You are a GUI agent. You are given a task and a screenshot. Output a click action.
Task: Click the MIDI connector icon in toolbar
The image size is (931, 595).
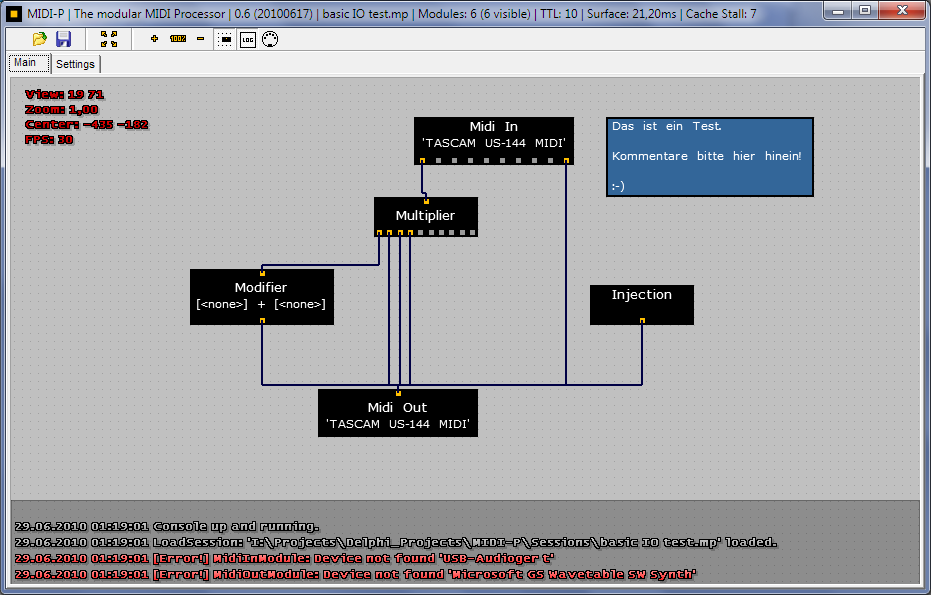(269, 39)
